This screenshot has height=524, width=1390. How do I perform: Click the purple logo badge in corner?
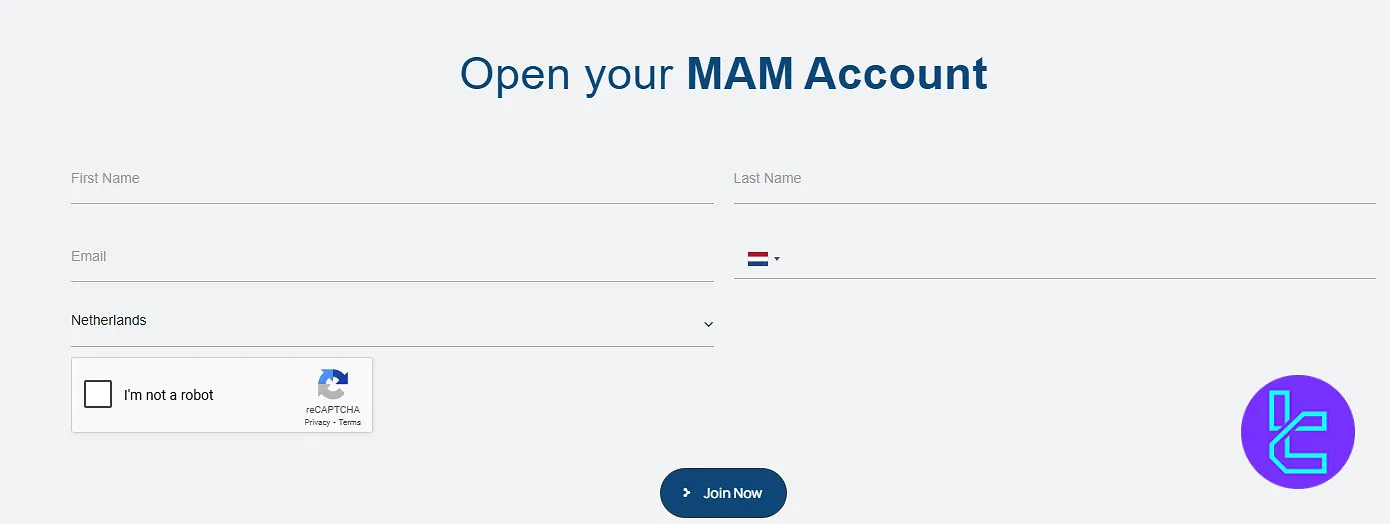[1297, 432]
